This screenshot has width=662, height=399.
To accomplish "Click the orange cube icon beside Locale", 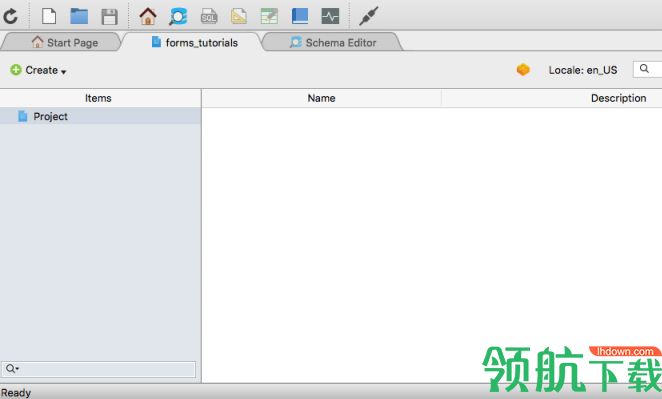I will coord(523,70).
